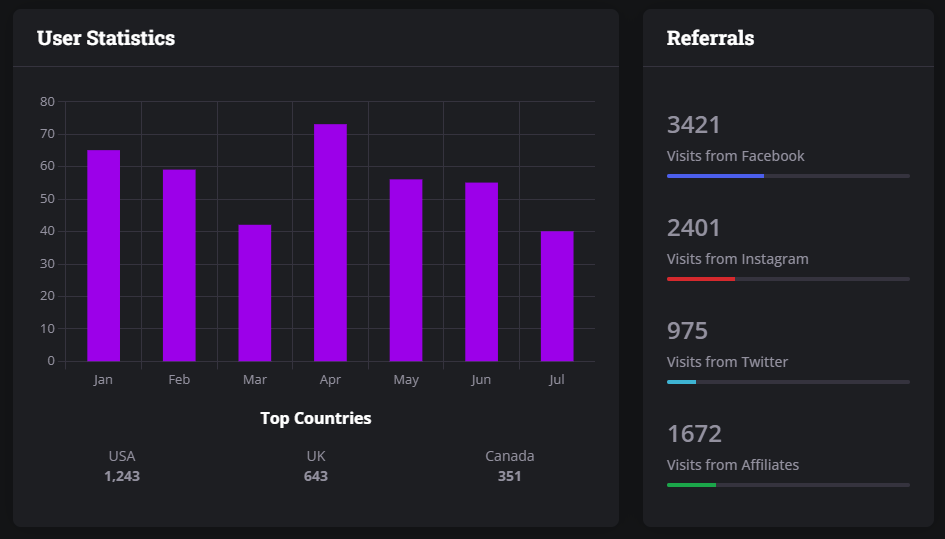This screenshot has width=945, height=539.
Task: Click the Jan bar in the chart
Action: point(103,255)
